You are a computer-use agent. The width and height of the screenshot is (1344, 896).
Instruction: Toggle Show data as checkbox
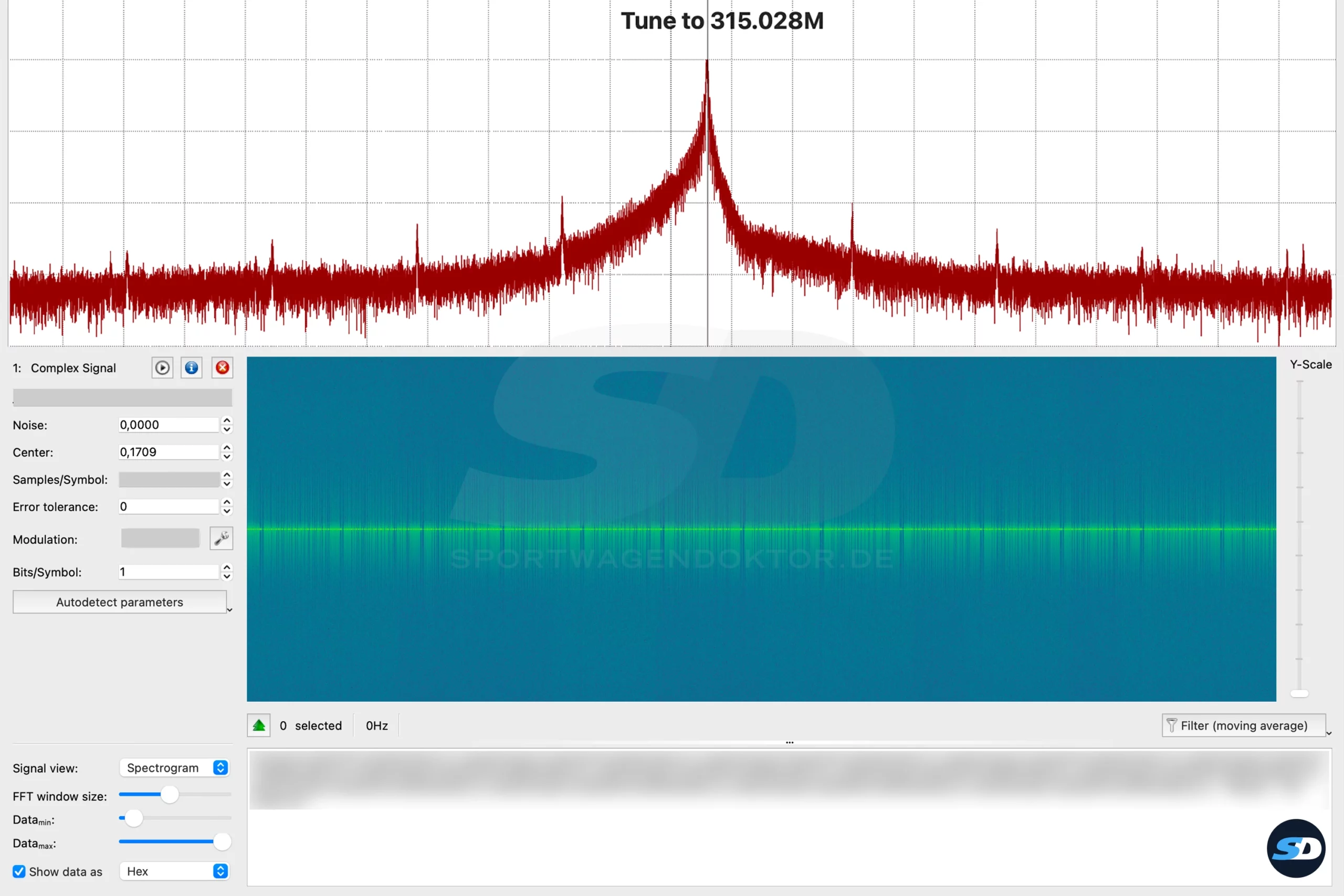pyautogui.click(x=19, y=871)
